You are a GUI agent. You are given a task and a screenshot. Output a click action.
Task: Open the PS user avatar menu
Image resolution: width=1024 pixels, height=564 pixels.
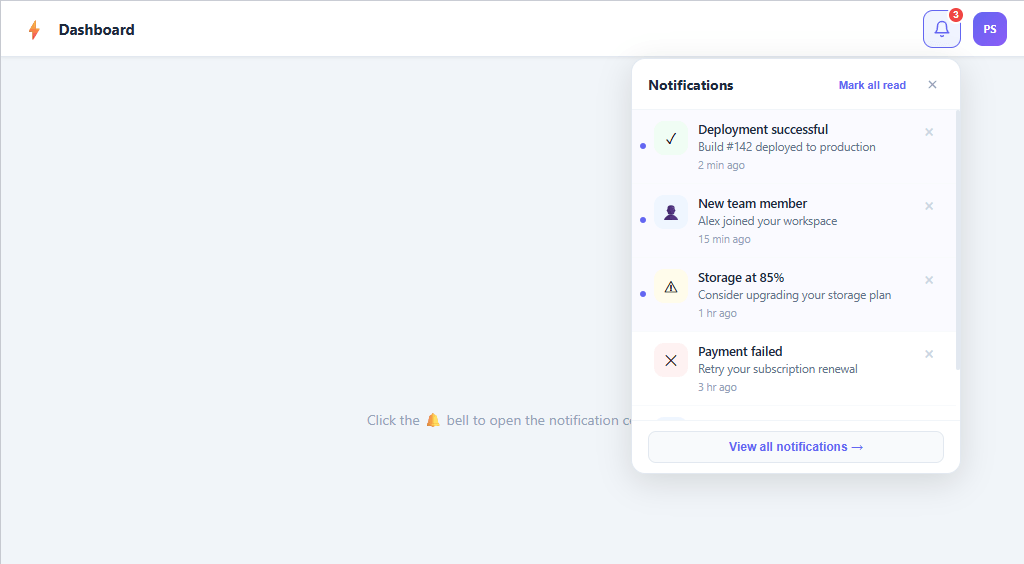point(989,29)
